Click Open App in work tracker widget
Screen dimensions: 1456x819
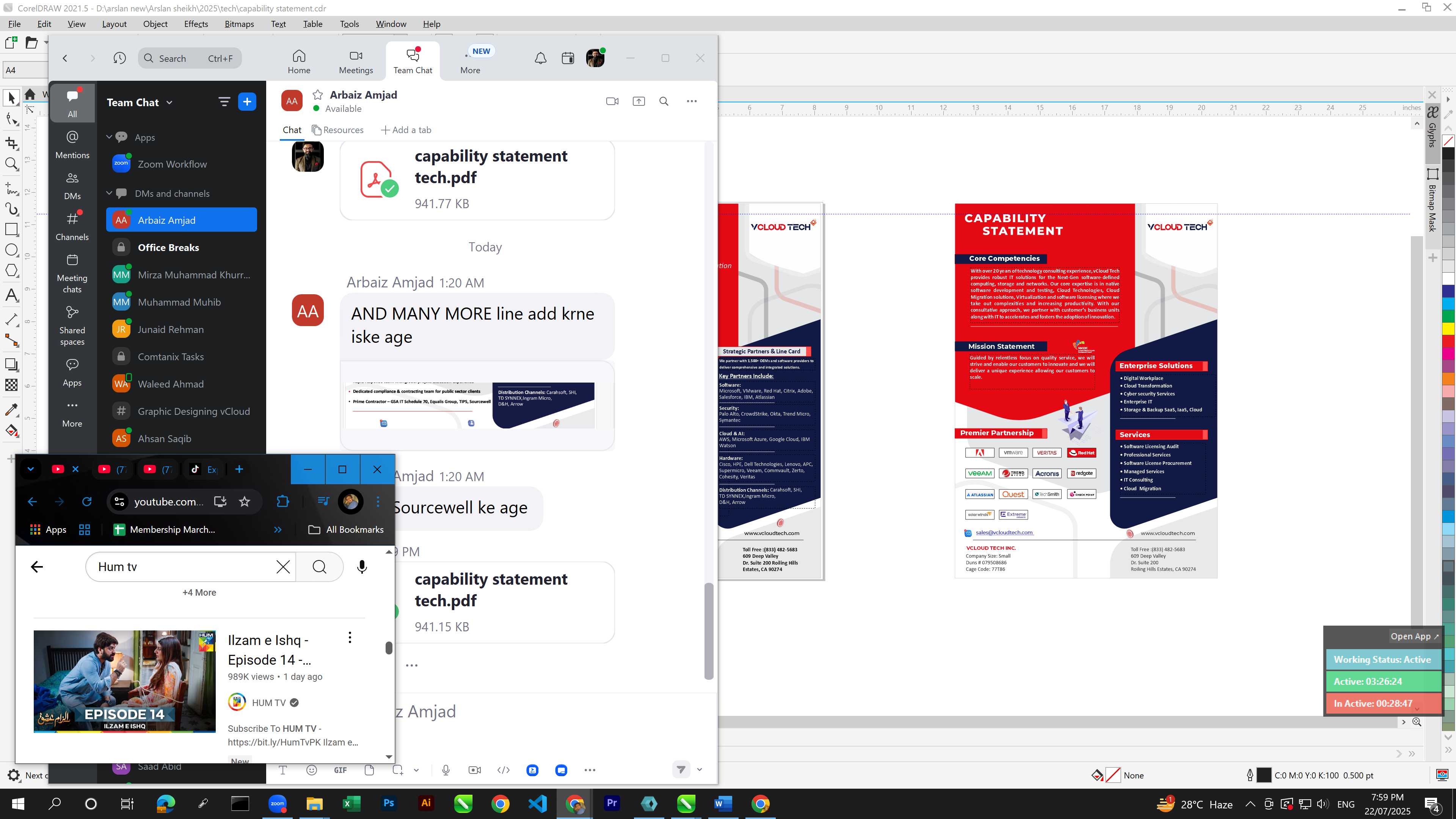tap(1414, 636)
